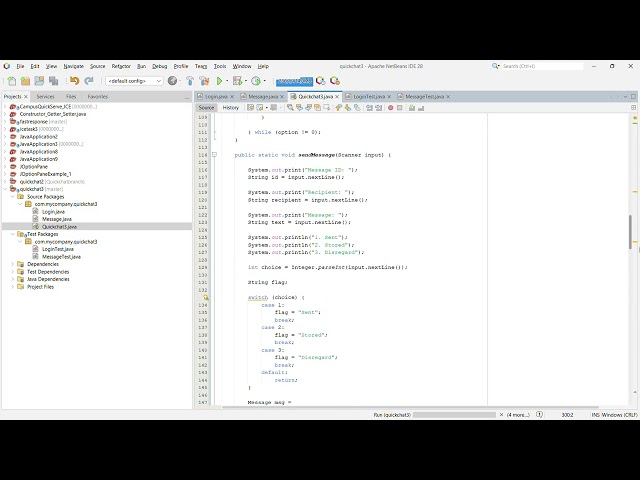
Task: Run the project with green play icon
Action: pos(220,81)
